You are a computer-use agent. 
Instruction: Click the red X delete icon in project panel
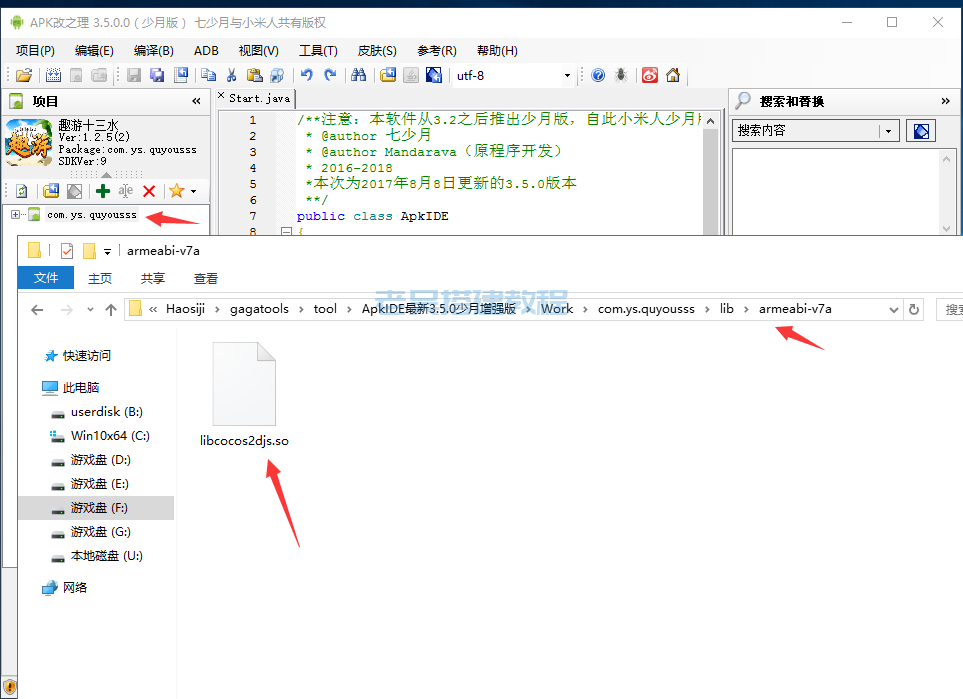pyautogui.click(x=149, y=191)
